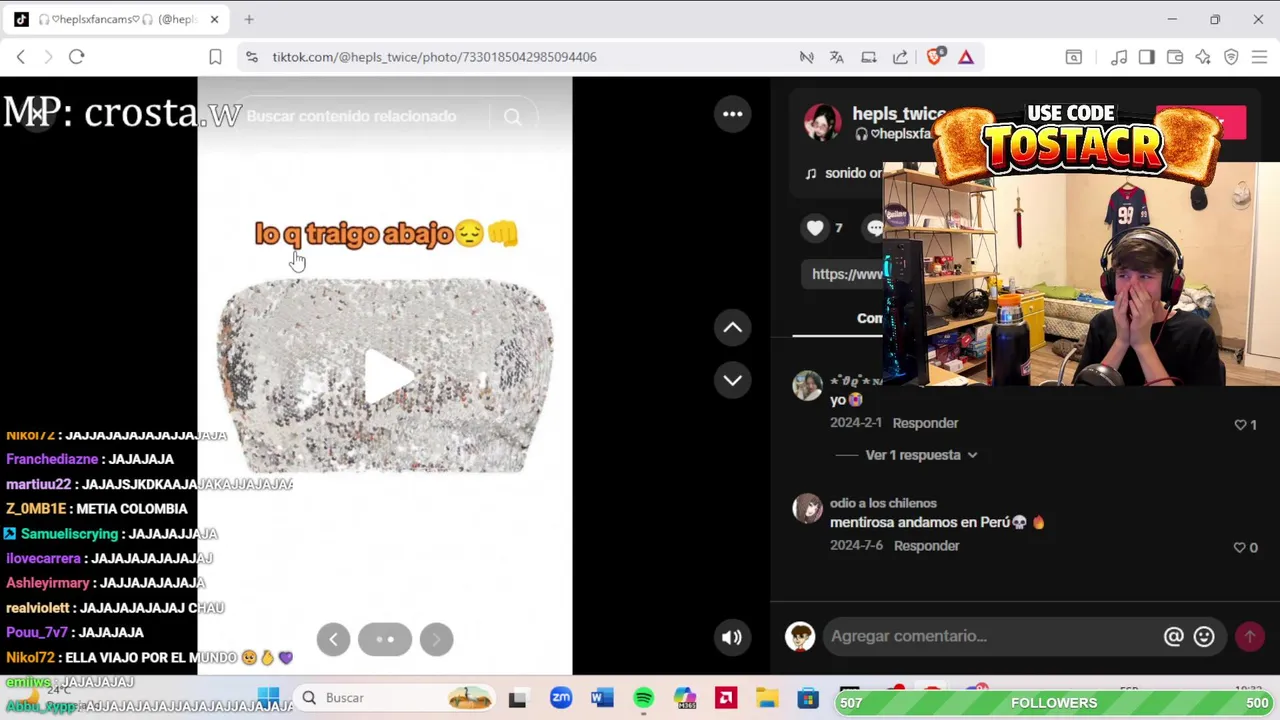
Task: Go to previous post with up chevron
Action: coord(733,327)
